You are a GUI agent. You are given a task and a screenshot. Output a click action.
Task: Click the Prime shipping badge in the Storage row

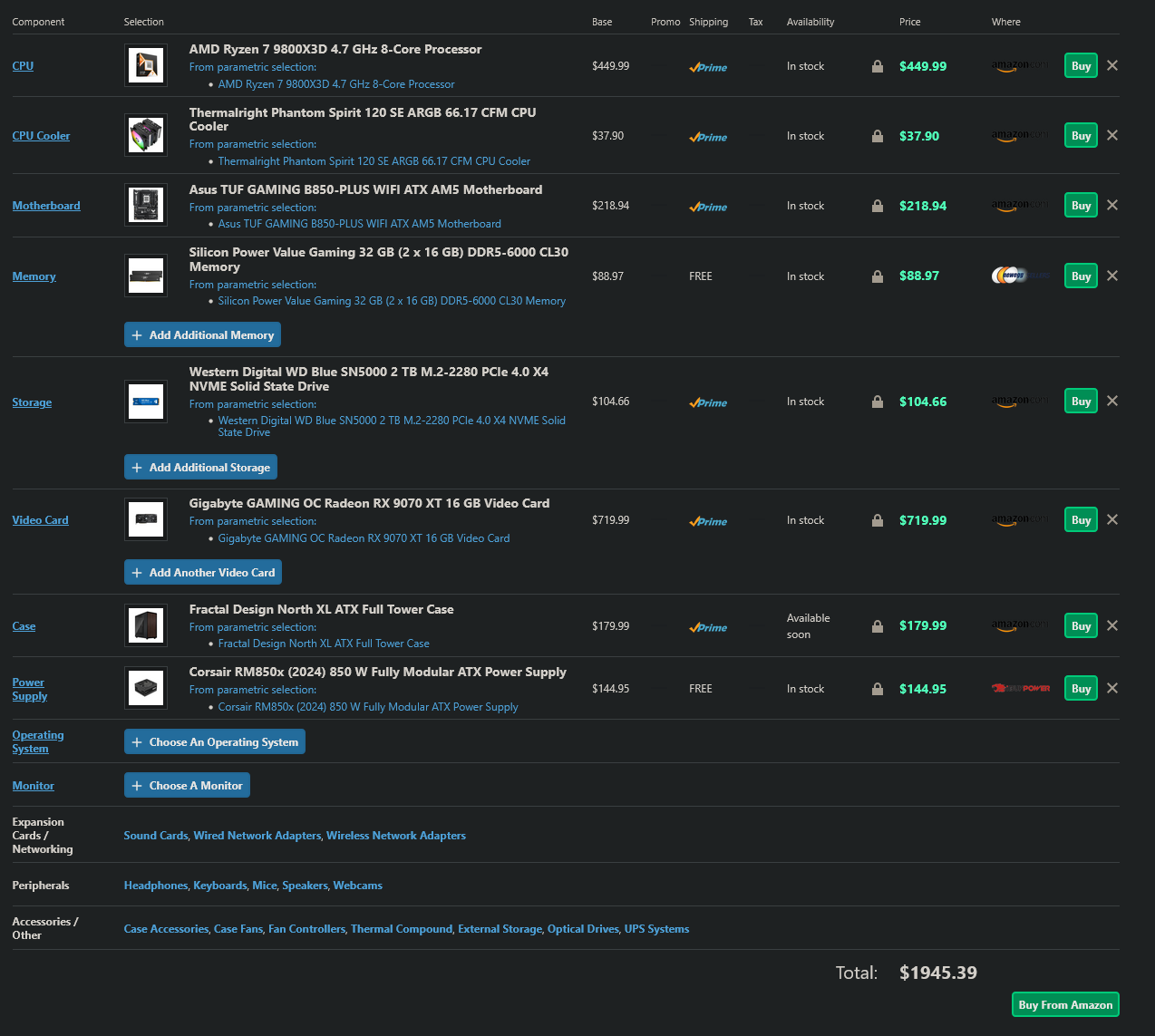708,402
